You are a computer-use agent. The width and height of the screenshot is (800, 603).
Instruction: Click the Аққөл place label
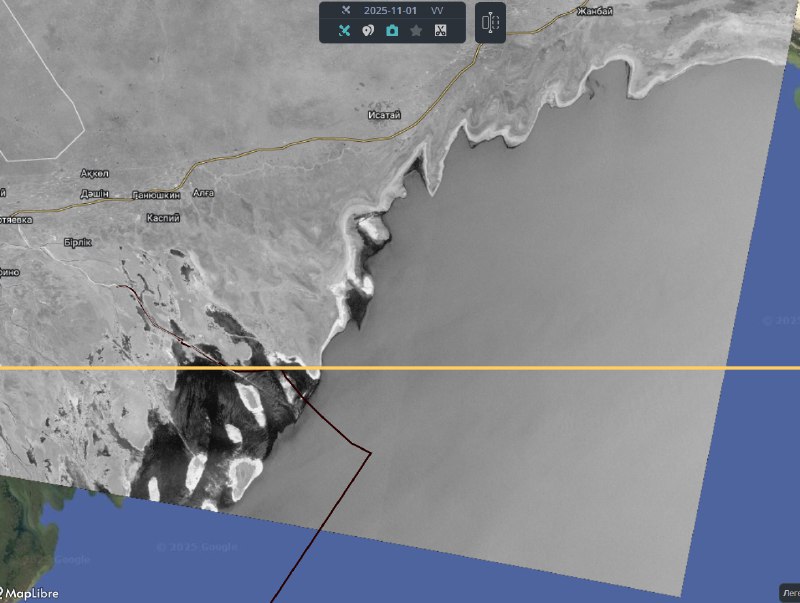click(x=96, y=173)
